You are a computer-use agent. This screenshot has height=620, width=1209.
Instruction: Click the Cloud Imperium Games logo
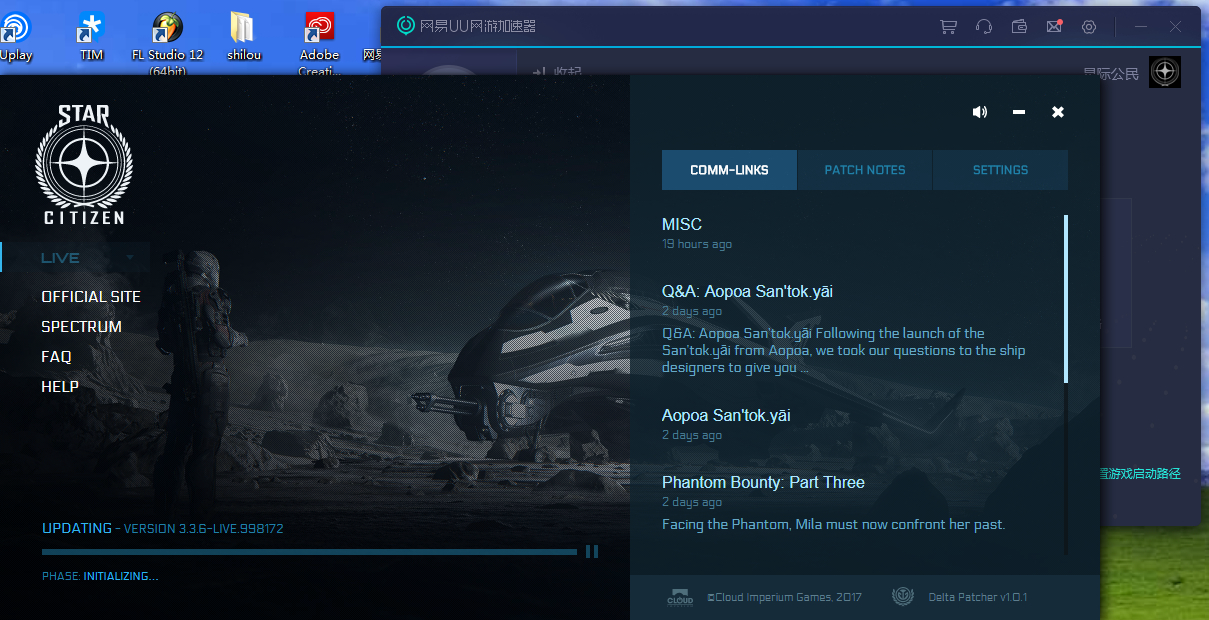click(x=680, y=597)
